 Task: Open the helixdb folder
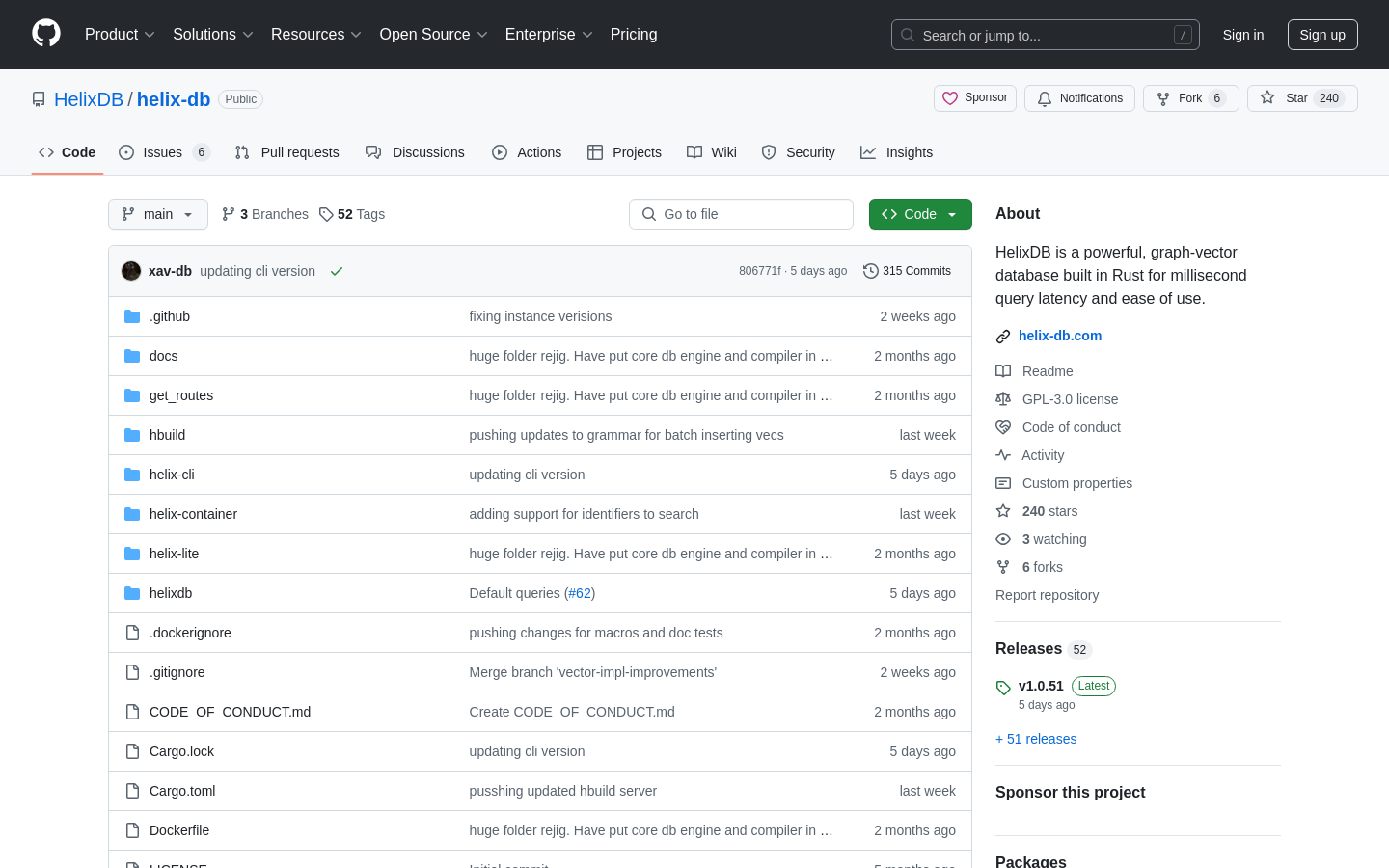pos(171,593)
